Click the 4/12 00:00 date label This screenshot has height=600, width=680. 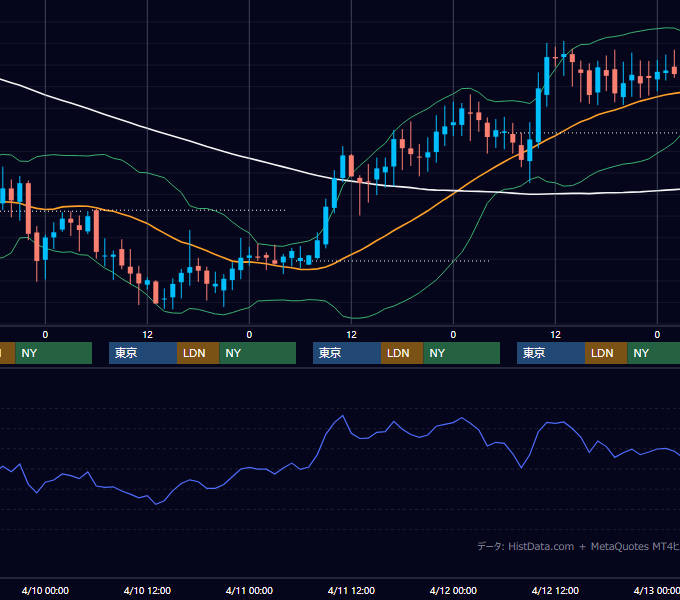click(453, 590)
